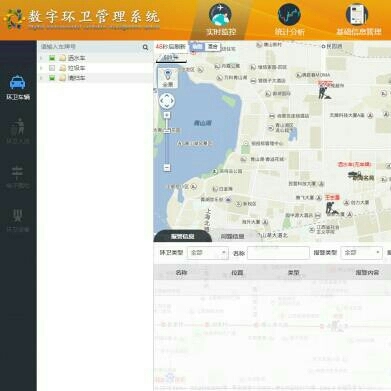
Task: Open the basic information management icon
Action: [358, 20]
